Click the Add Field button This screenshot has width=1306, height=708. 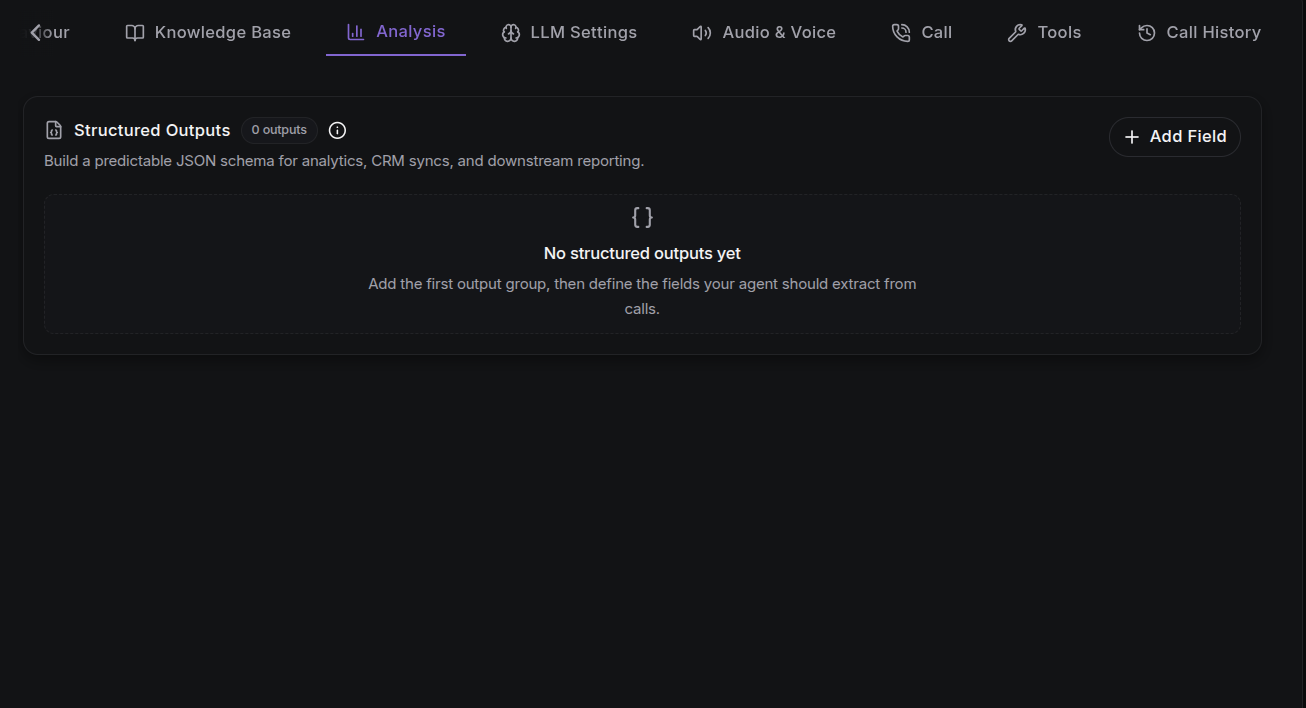[x=1175, y=137]
